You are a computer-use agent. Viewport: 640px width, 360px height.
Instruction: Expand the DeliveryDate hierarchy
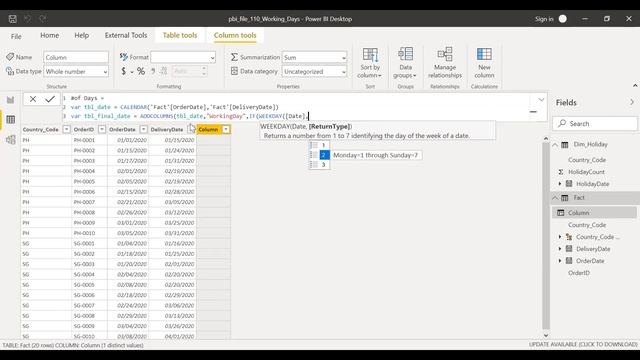coord(560,249)
